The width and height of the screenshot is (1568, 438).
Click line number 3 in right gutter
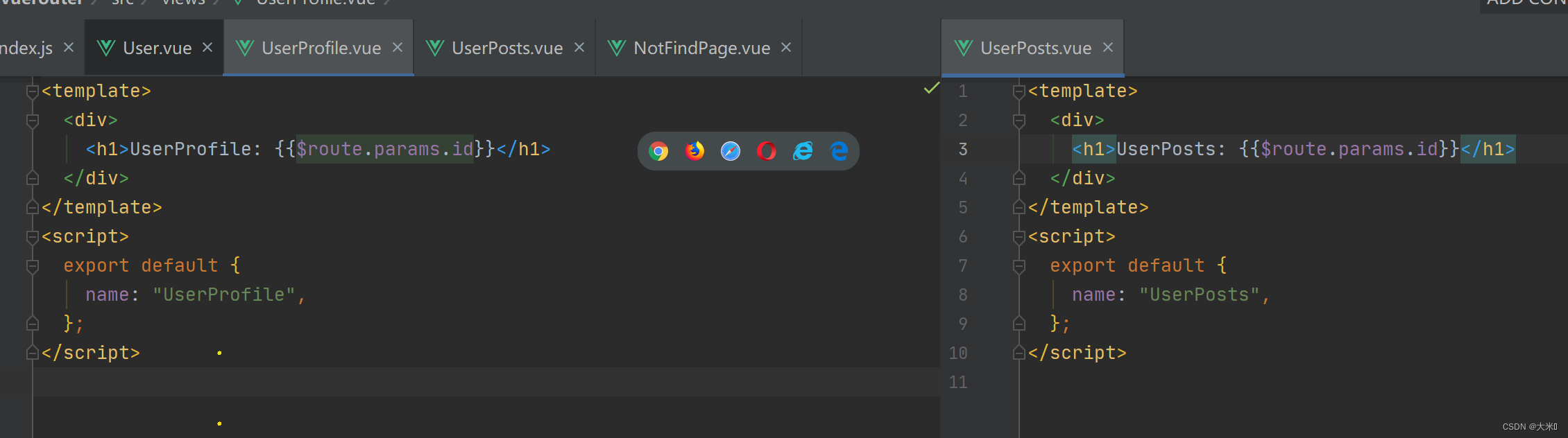[x=963, y=149]
